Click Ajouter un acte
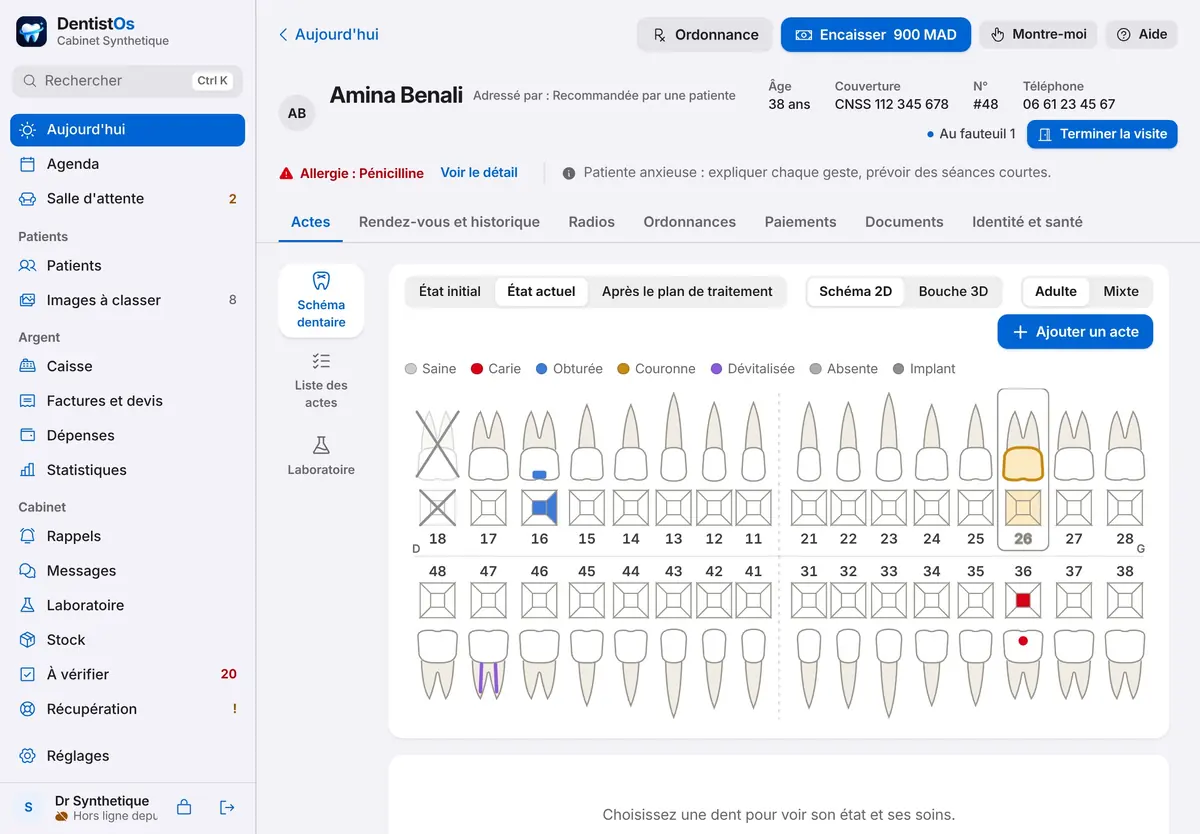The height and width of the screenshot is (834, 1200). tap(1075, 332)
